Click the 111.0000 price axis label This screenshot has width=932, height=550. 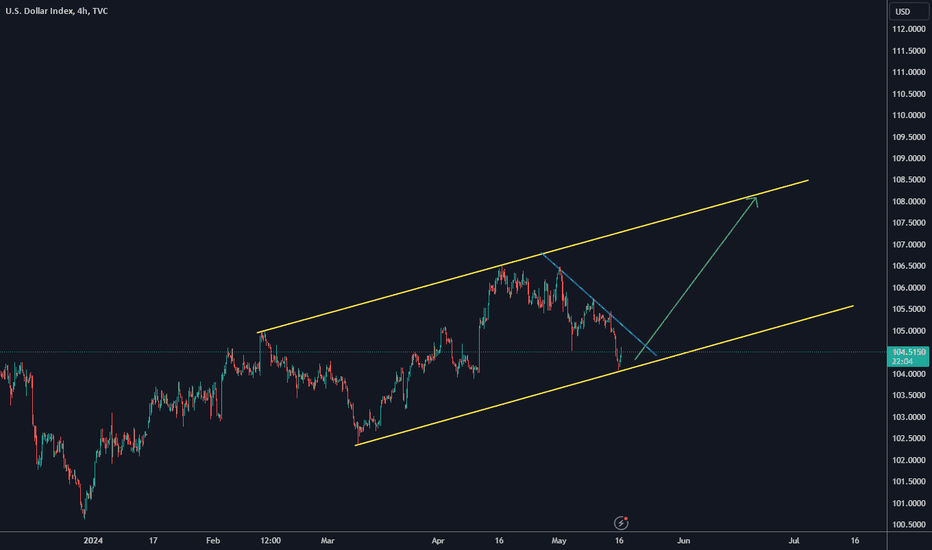click(909, 72)
